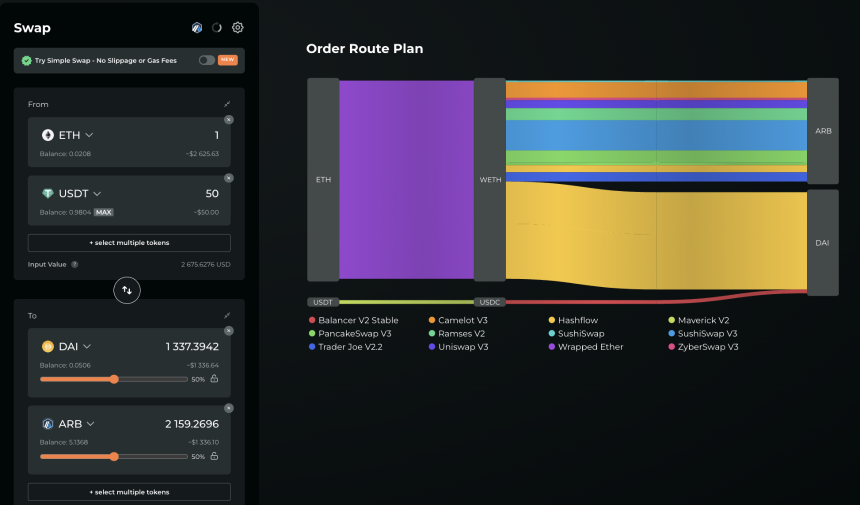Click the Maverick V2 legend dot

tap(672, 320)
